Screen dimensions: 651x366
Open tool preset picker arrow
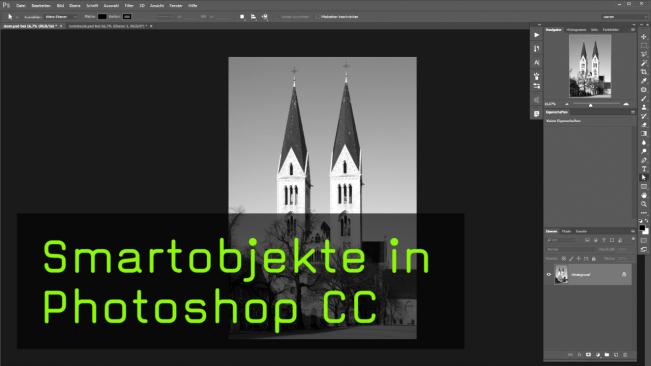[17, 17]
